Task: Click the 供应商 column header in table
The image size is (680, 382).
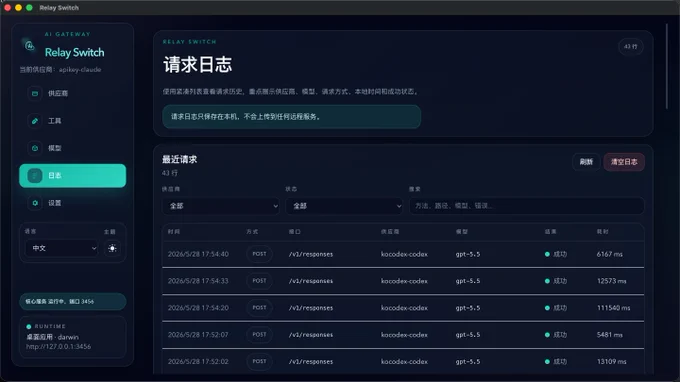Action: (x=390, y=232)
